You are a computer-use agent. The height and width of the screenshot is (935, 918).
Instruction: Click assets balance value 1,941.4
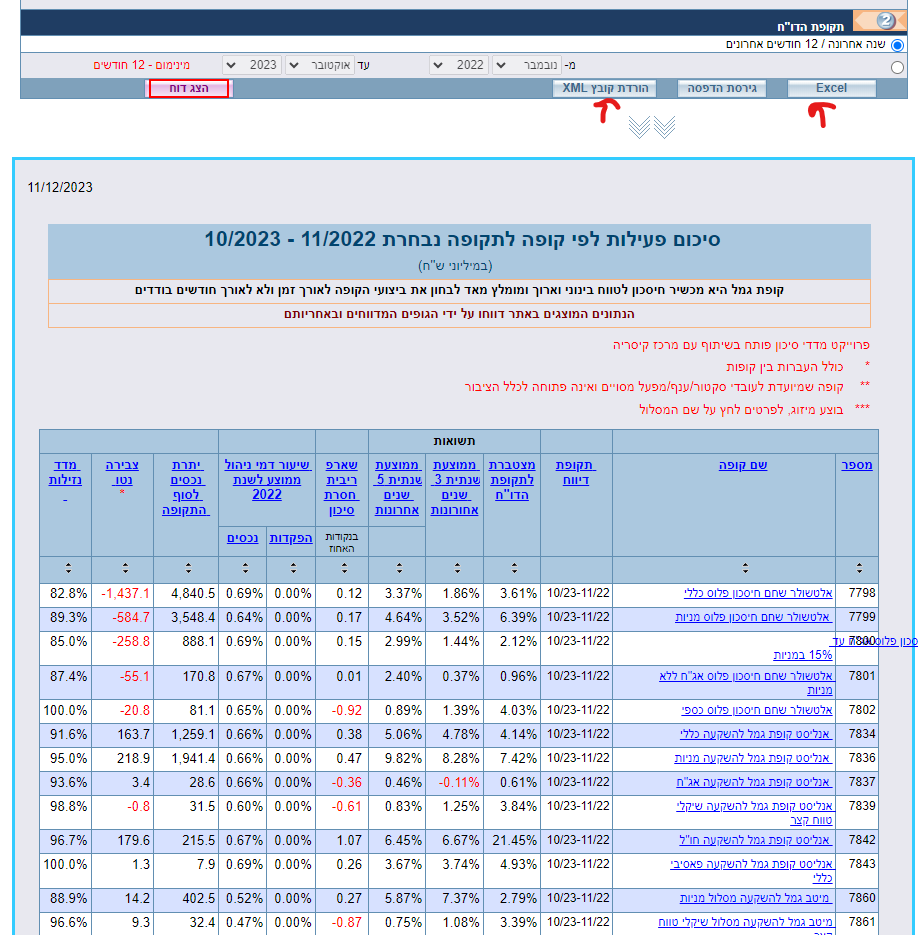(x=193, y=758)
